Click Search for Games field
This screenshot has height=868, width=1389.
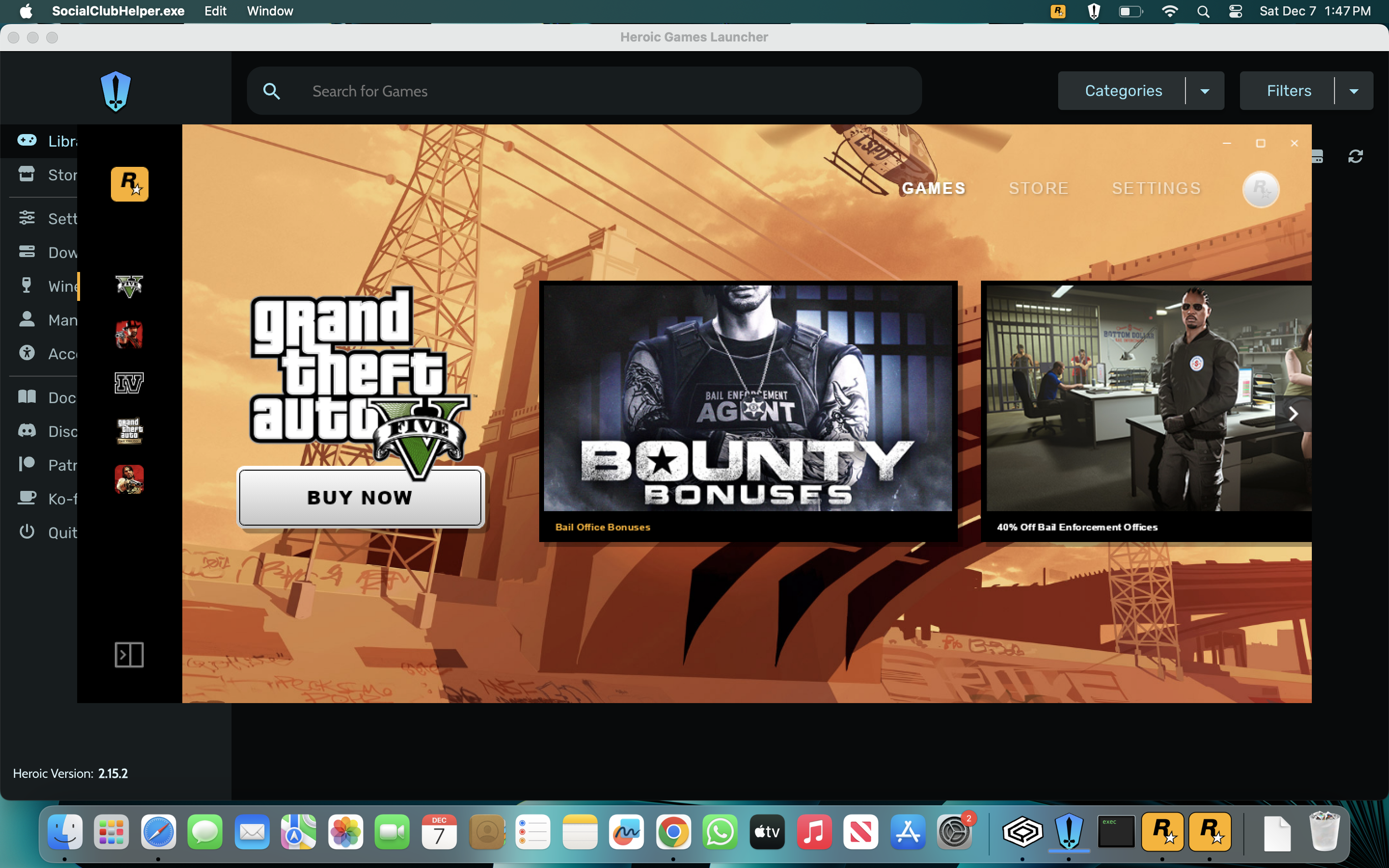(x=585, y=91)
